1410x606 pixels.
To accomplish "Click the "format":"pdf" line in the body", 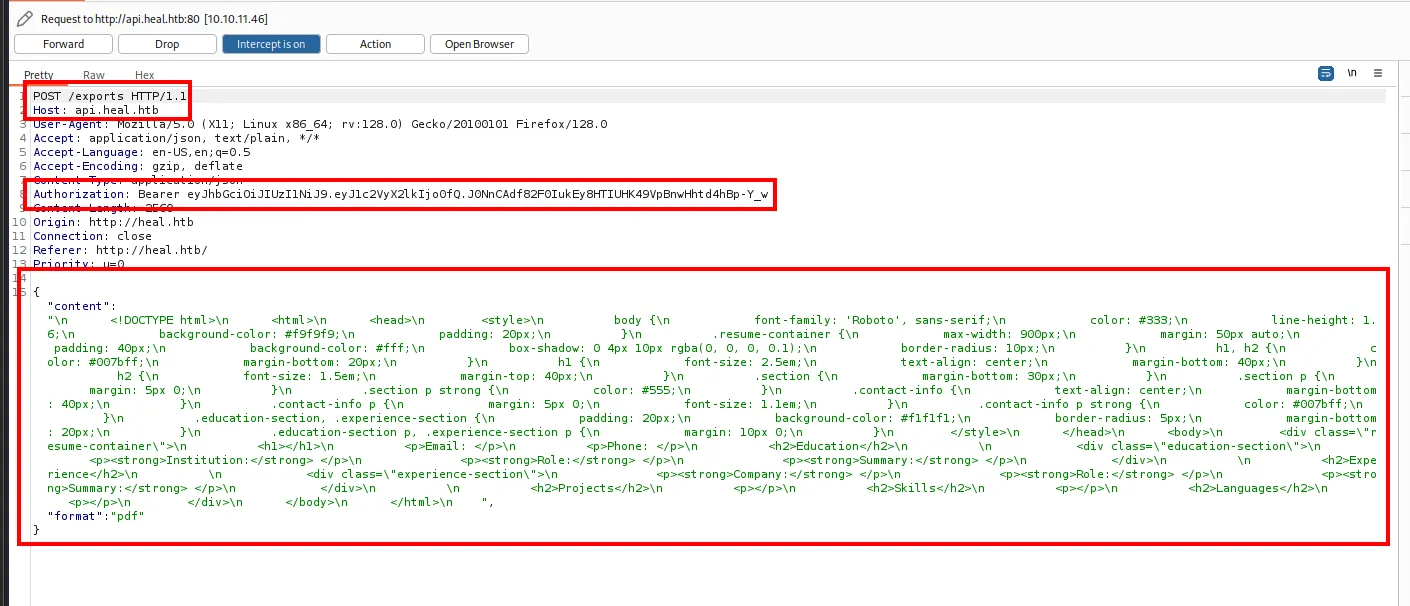I will click(x=96, y=515).
